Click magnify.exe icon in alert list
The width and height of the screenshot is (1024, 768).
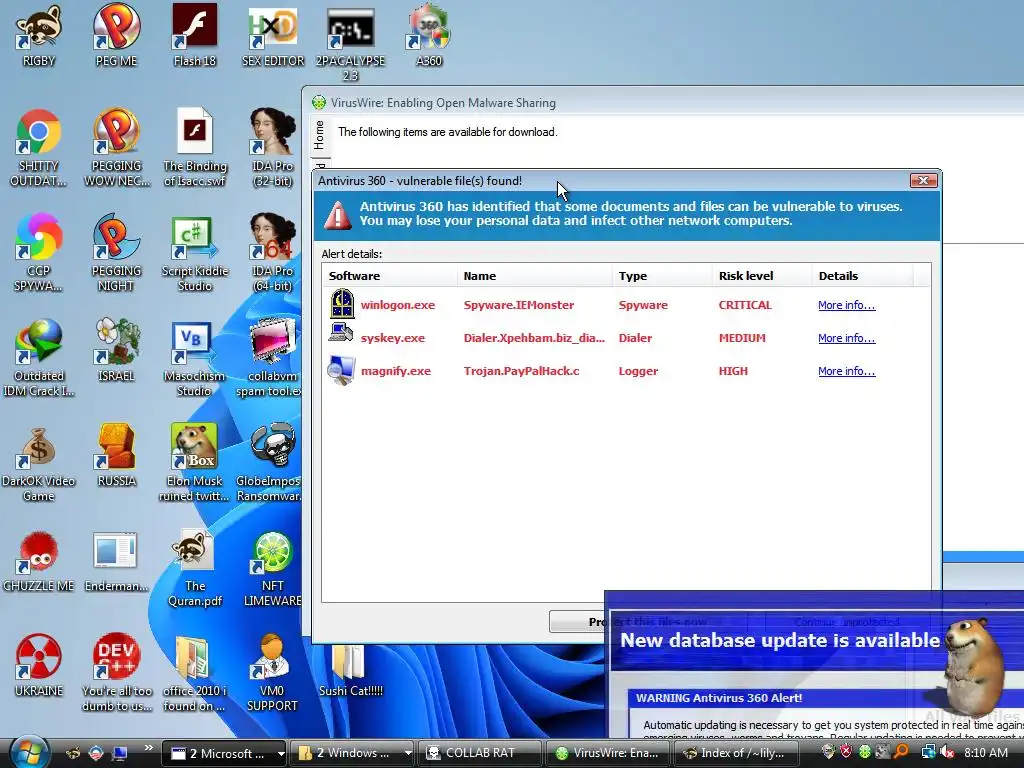[x=341, y=370]
